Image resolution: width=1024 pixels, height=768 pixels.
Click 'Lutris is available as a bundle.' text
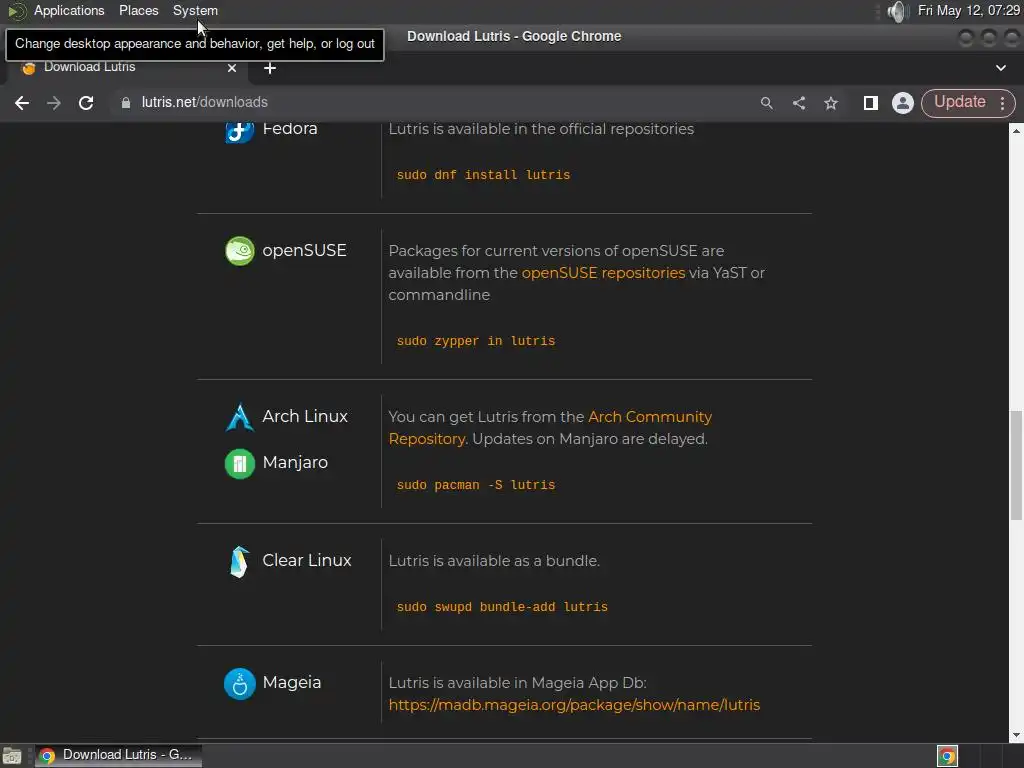tap(494, 560)
